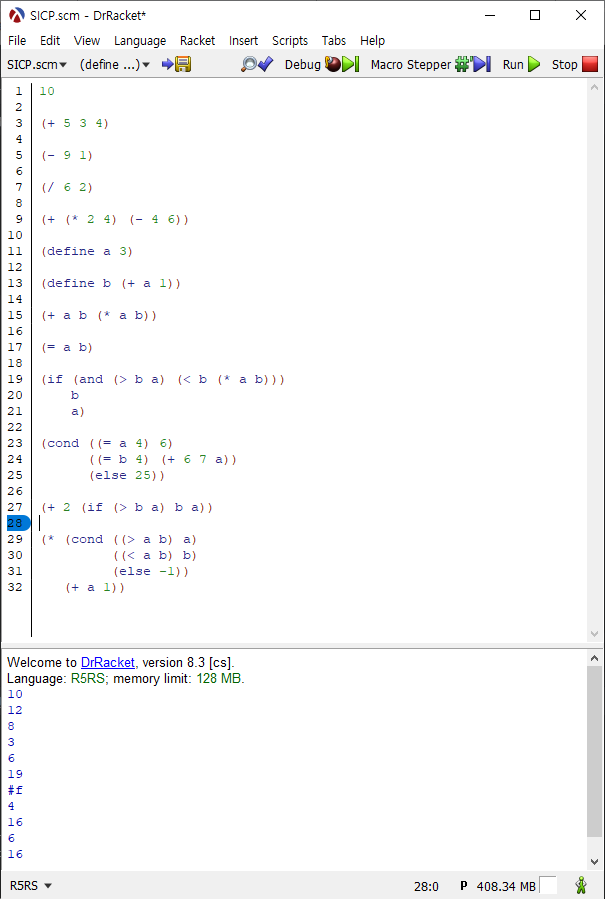Expand the (define ...) definitions dropdown
605x899 pixels.
(114, 64)
